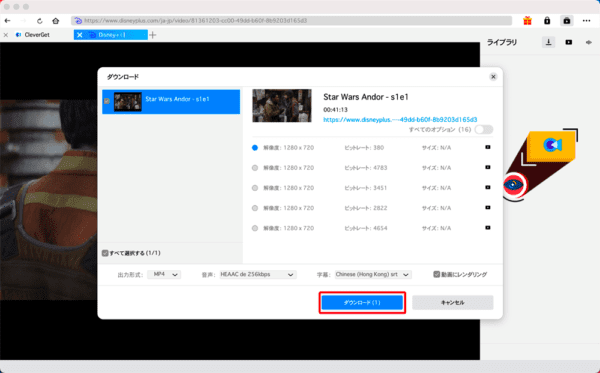This screenshot has width=600, height=373.
Task: Switch to the CleverGet tab
Action: click(x=37, y=35)
